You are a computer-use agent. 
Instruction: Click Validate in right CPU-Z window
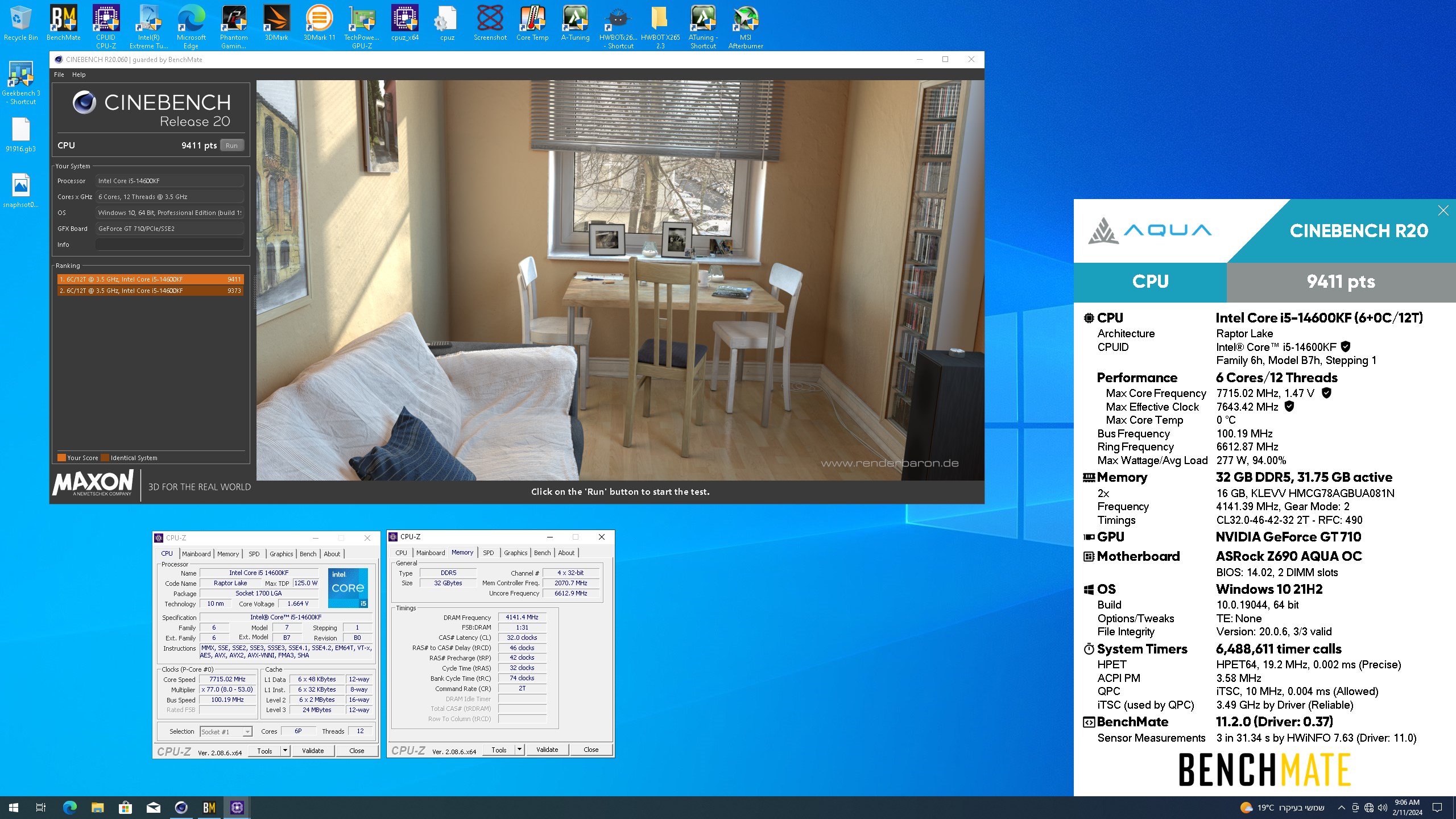coord(547,750)
